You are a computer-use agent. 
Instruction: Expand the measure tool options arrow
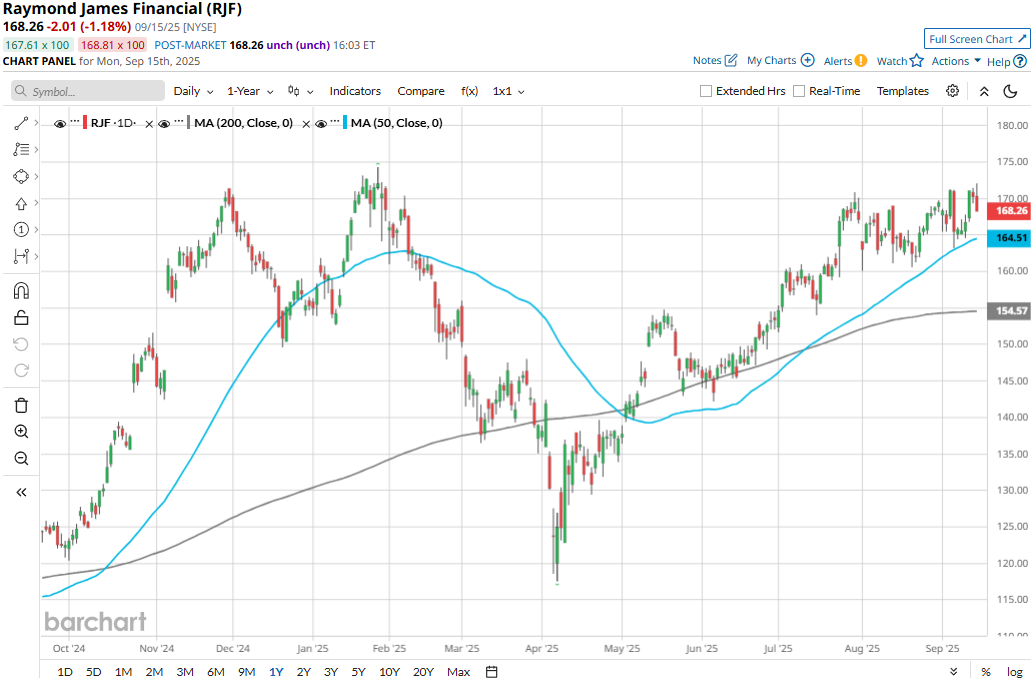[x=36, y=256]
